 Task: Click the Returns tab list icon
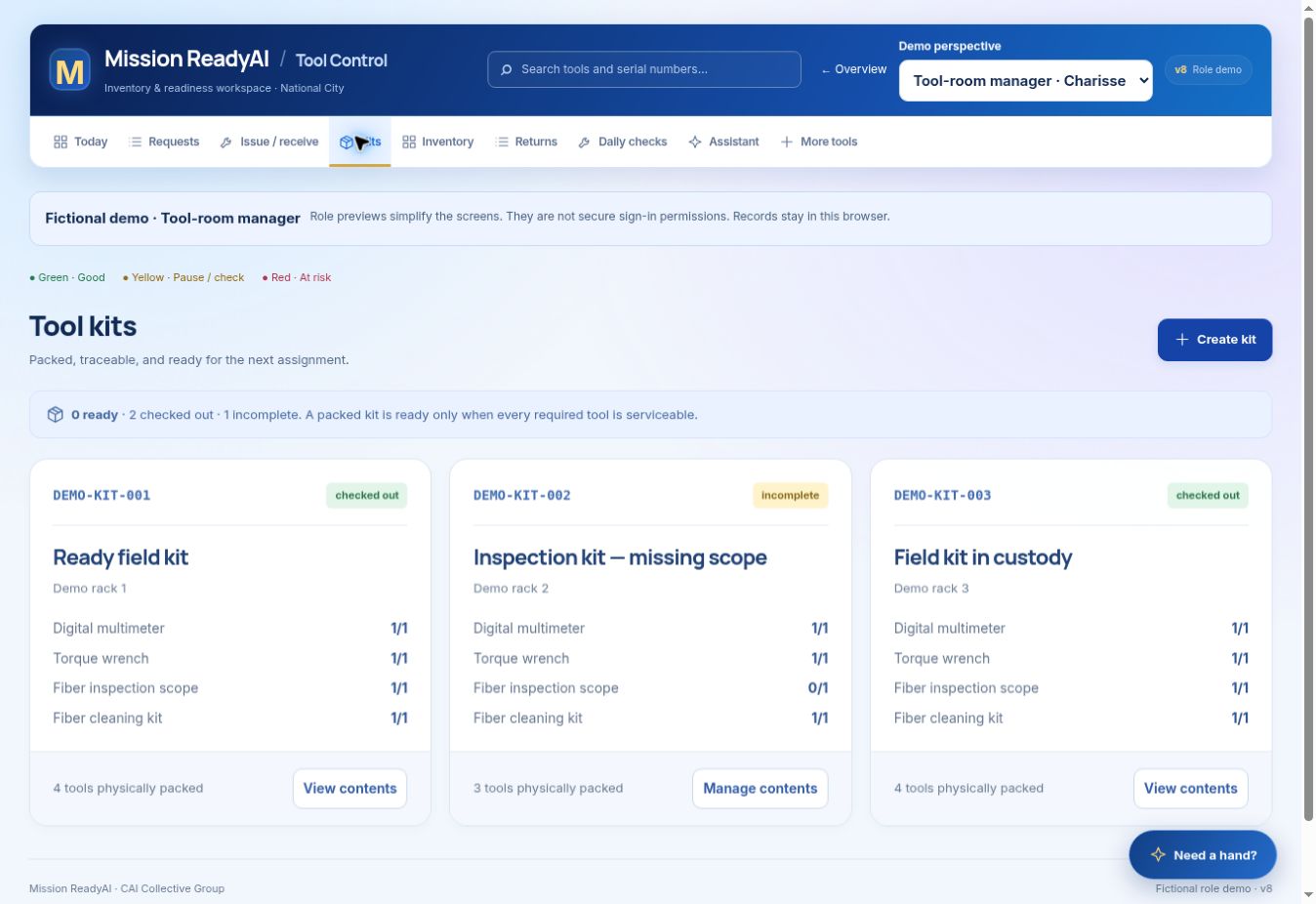503,142
